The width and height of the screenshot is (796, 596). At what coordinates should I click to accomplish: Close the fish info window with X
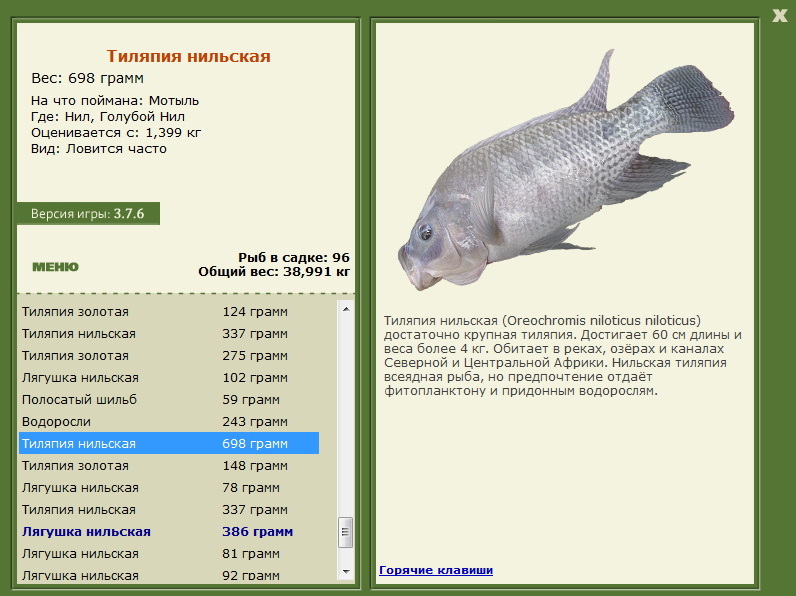pos(780,16)
